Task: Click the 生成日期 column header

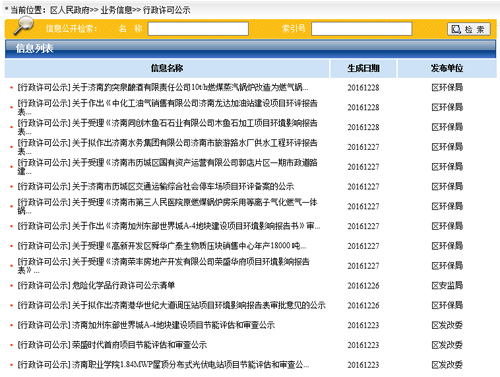Action: click(x=363, y=68)
